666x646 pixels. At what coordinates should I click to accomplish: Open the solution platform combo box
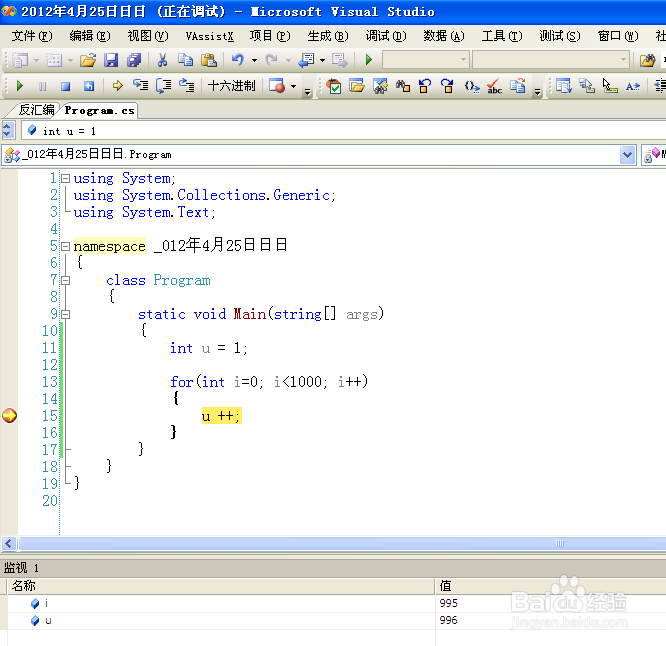pos(551,60)
